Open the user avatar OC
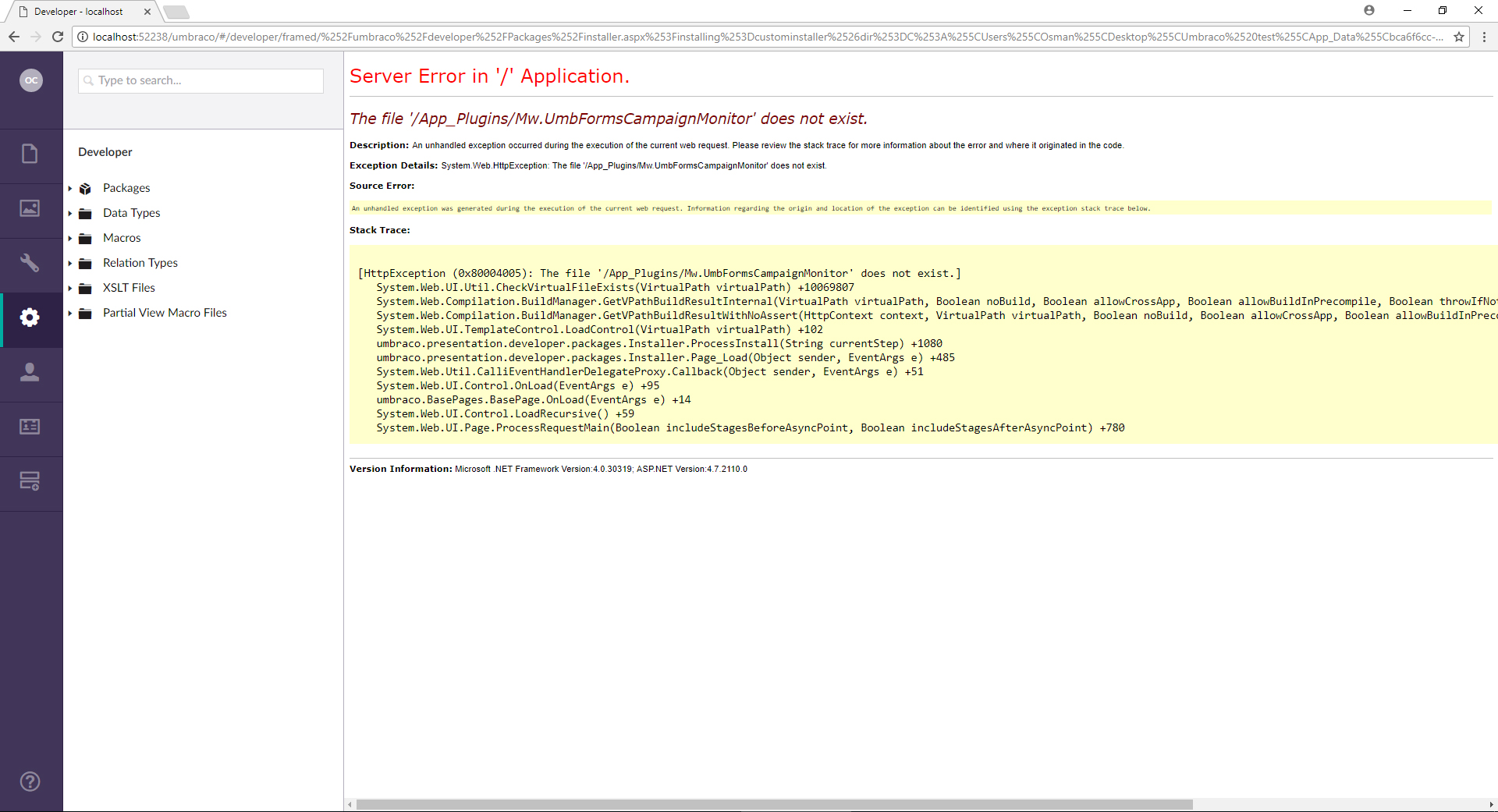The image size is (1498, 812). coord(31,80)
